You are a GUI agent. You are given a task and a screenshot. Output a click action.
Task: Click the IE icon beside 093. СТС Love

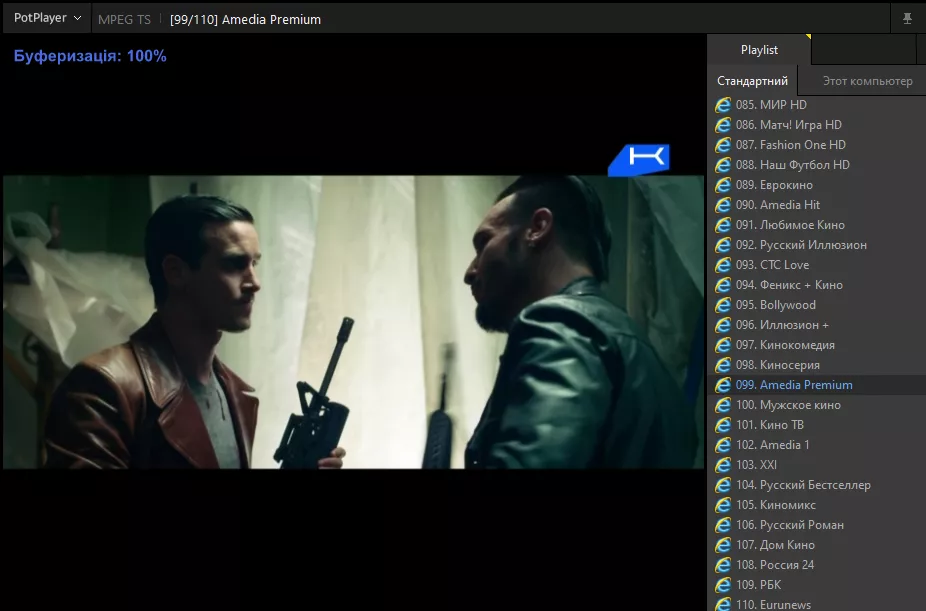[723, 265]
